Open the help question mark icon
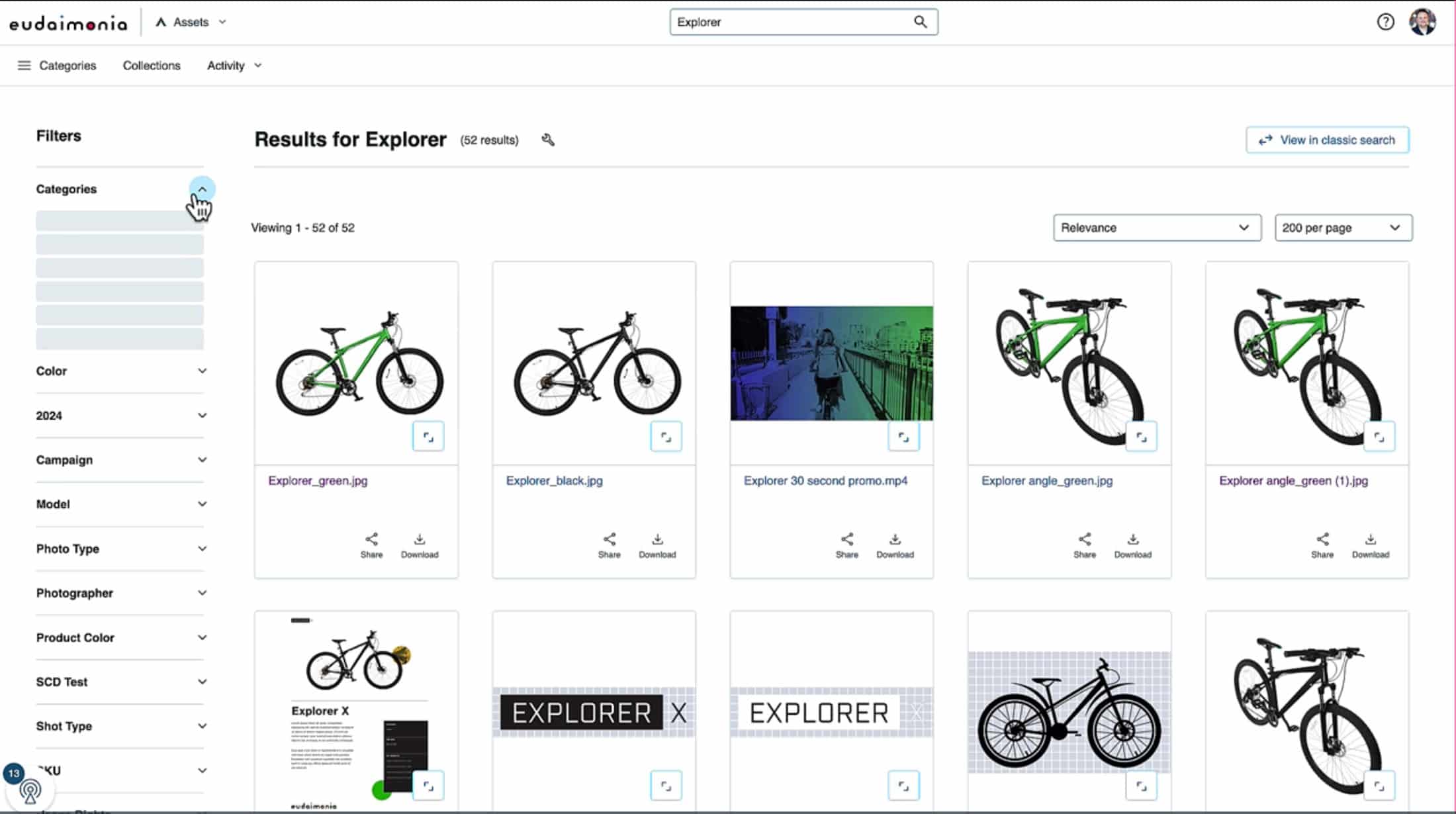Image resolution: width=1456 pixels, height=814 pixels. point(1385,22)
